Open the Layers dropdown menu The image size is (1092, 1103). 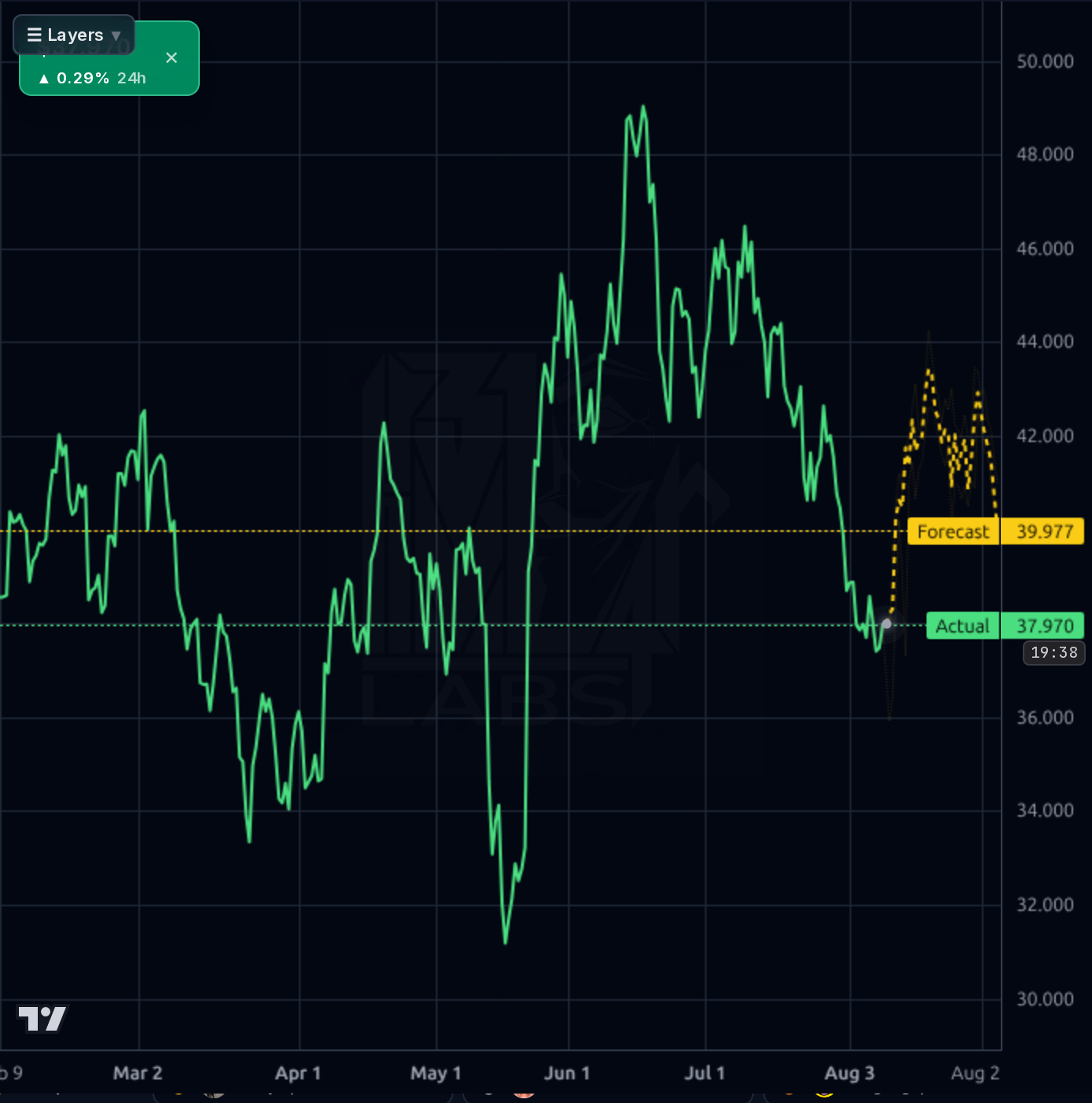click(74, 35)
